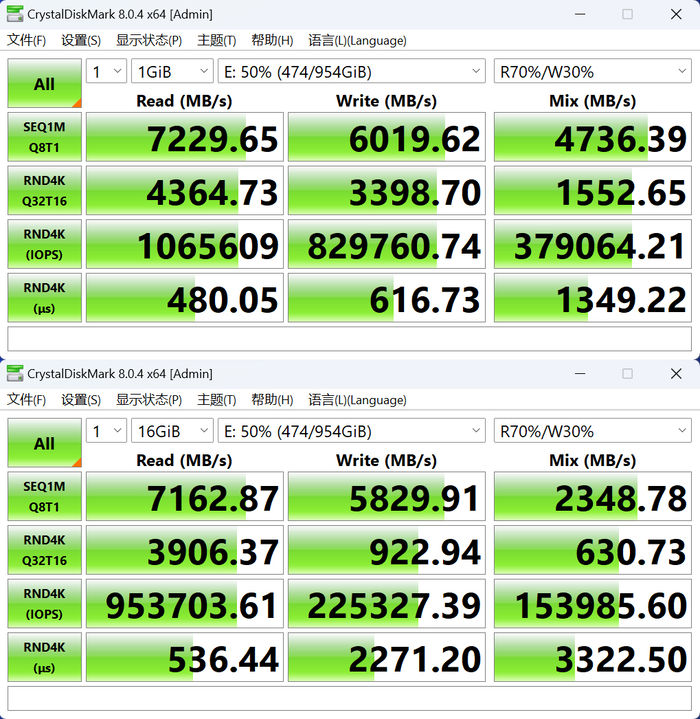Open 帮助(H) menu in top window
Viewport: 700px width, 719px height.
click(272, 40)
